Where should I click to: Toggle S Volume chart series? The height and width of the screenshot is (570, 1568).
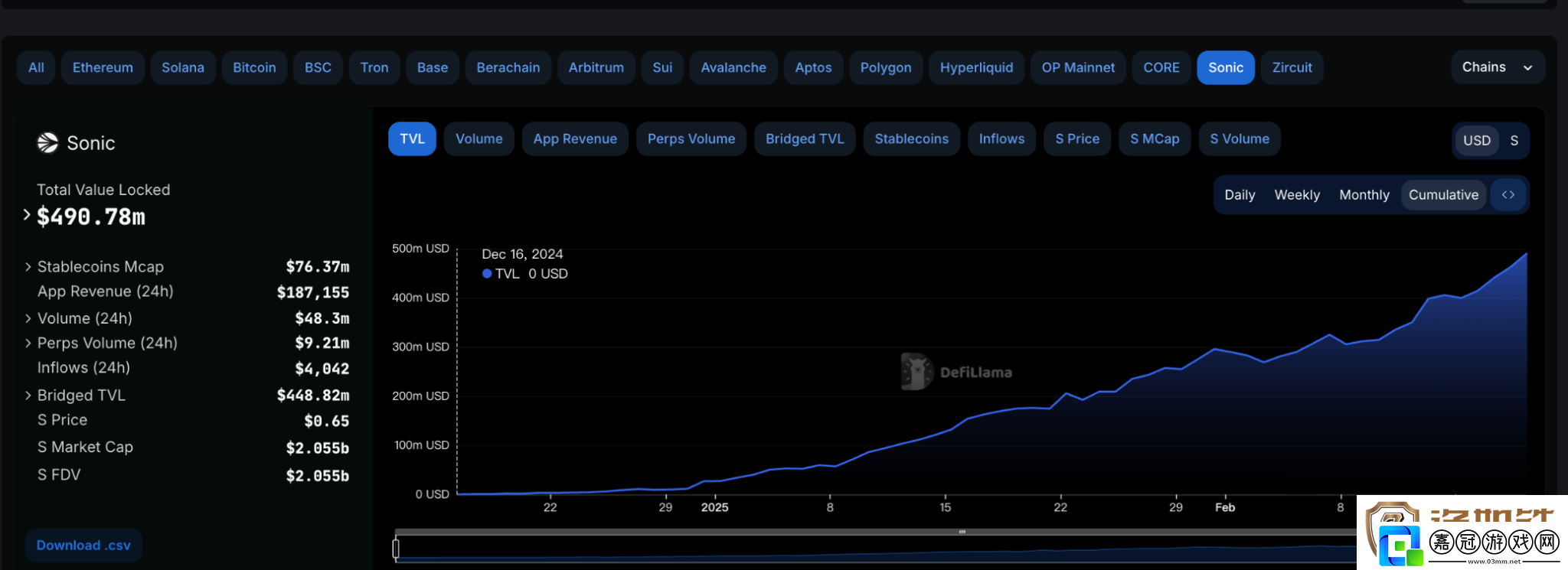(x=1240, y=139)
